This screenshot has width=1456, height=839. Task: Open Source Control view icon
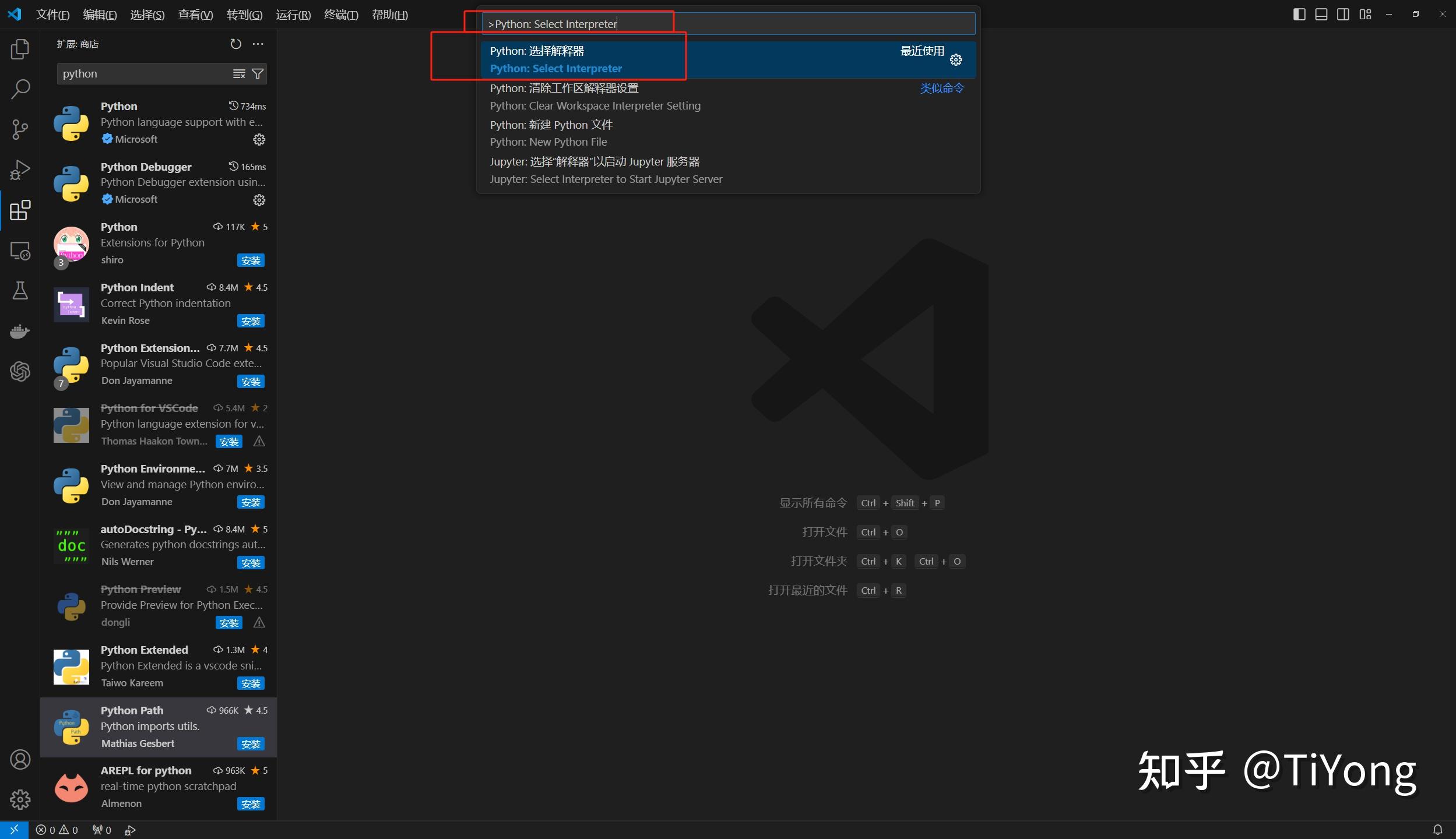tap(20, 129)
